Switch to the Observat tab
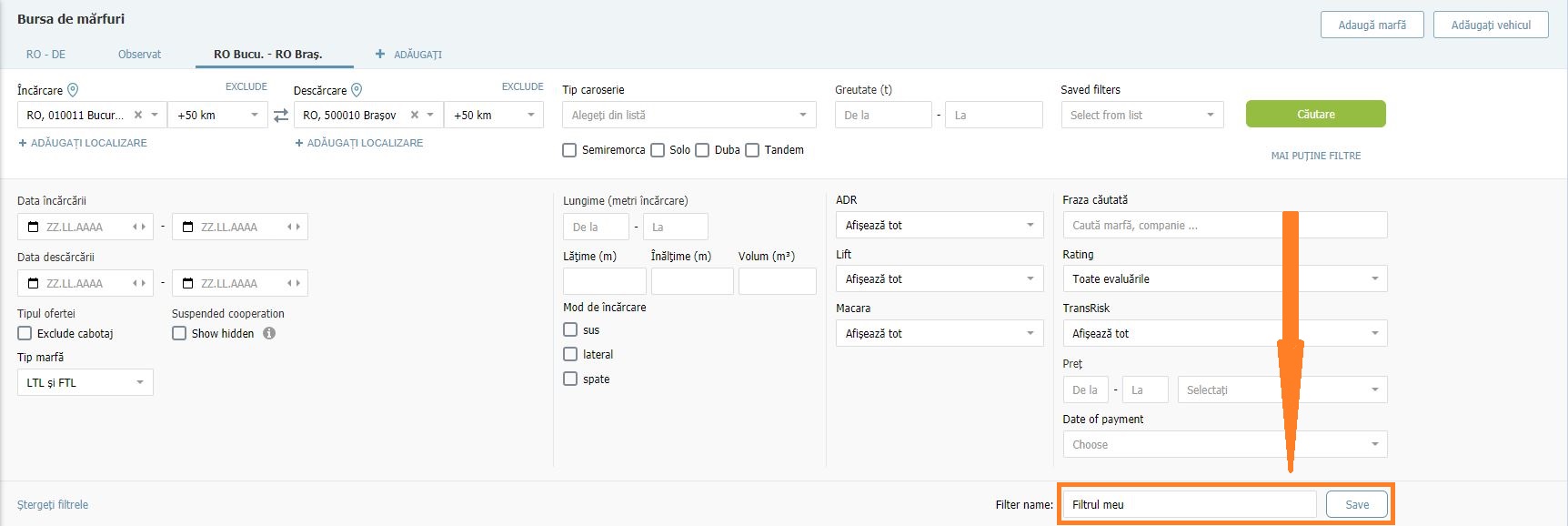This screenshot has height=526, width=1568. pos(139,55)
